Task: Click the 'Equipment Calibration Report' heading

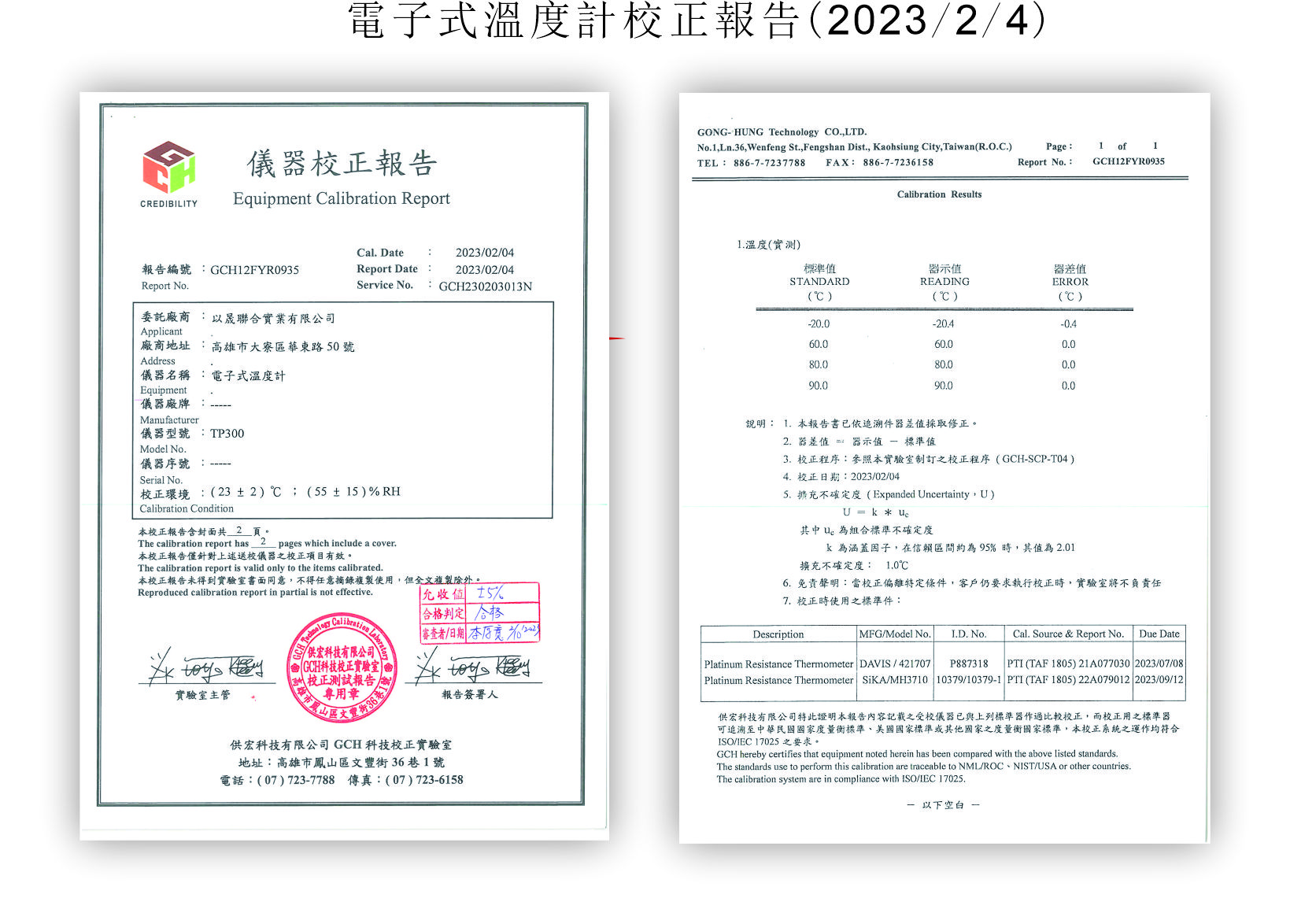Action: 342,198
